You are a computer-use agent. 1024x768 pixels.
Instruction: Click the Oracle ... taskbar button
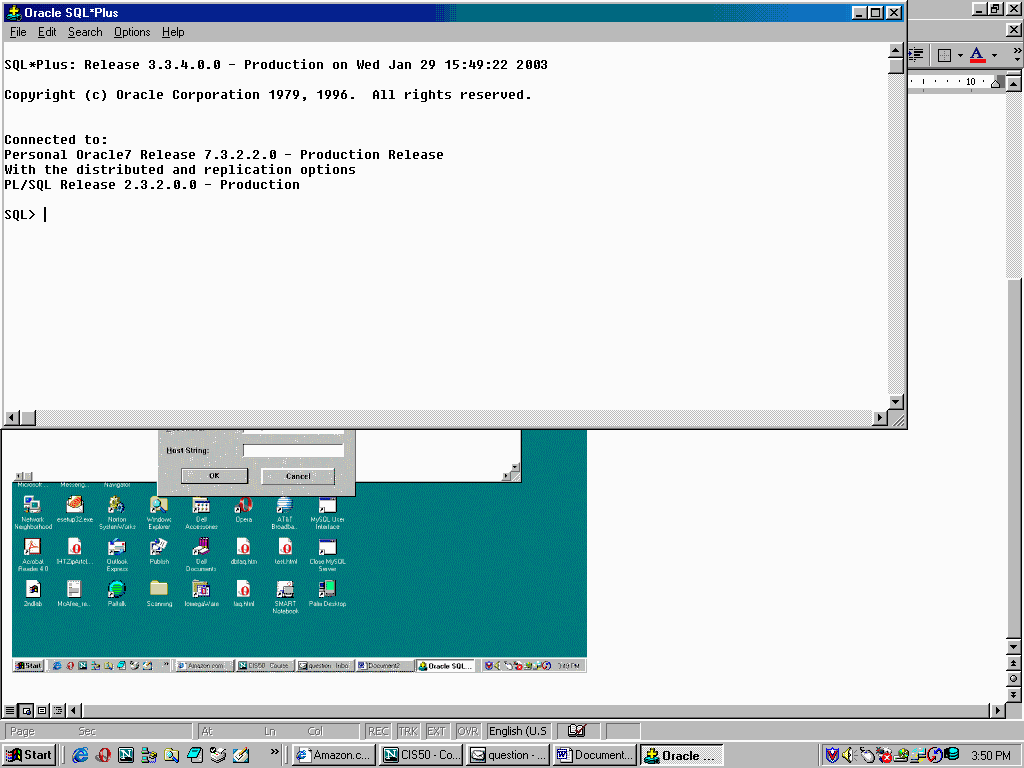[x=681, y=756]
